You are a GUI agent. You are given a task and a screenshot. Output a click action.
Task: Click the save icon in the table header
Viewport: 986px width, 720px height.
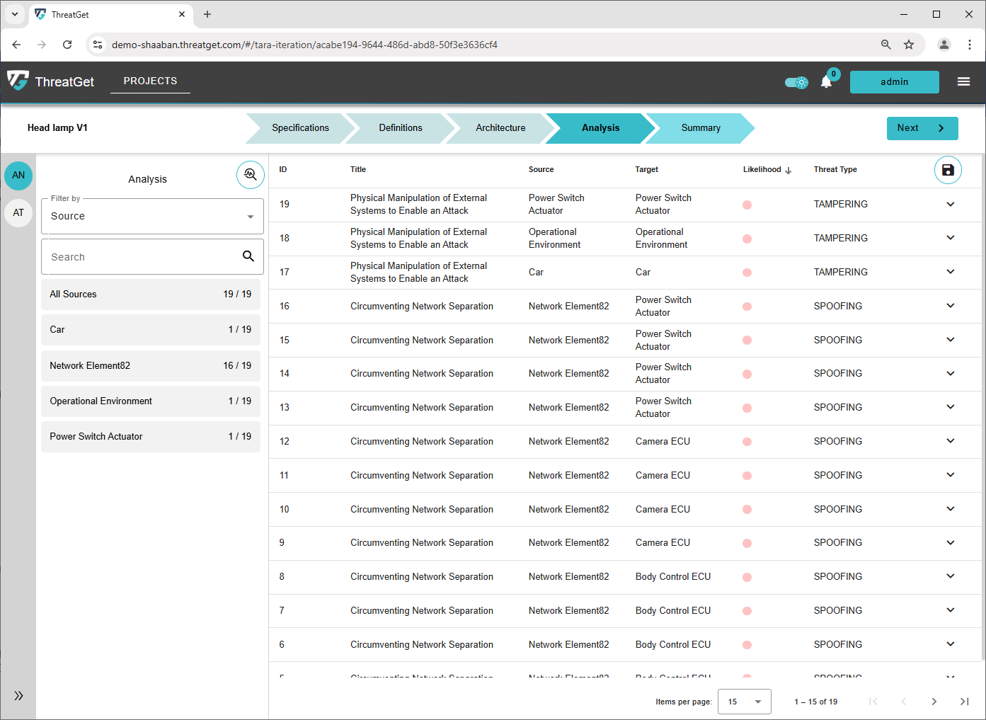[946, 169]
